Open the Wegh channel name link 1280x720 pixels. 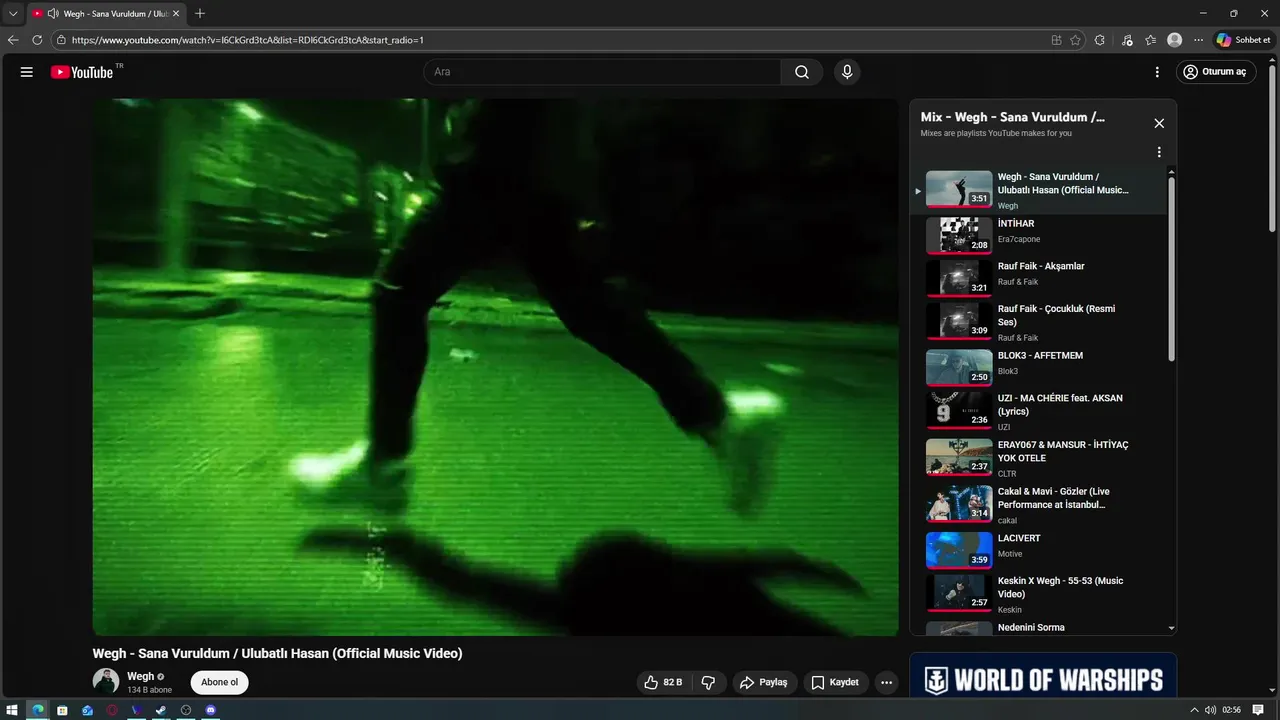141,676
